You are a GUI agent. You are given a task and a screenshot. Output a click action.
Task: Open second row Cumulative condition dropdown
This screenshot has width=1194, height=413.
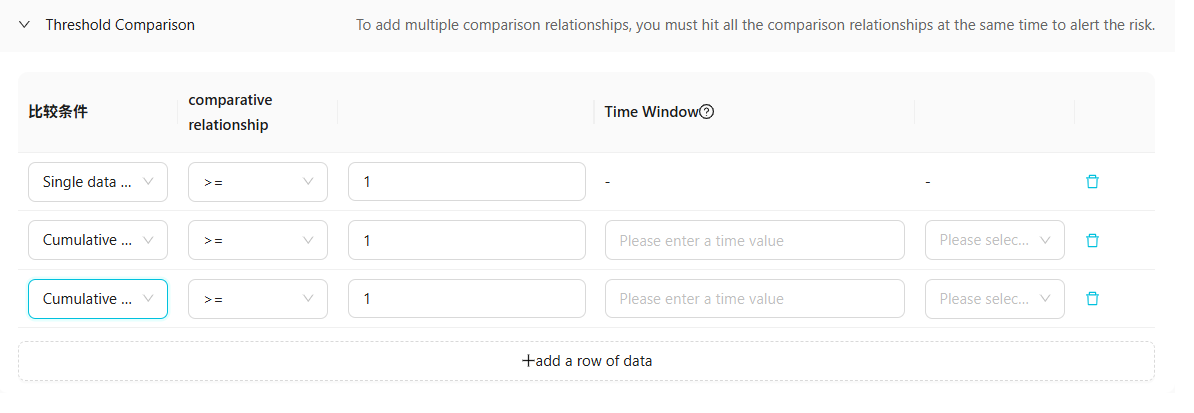98,240
